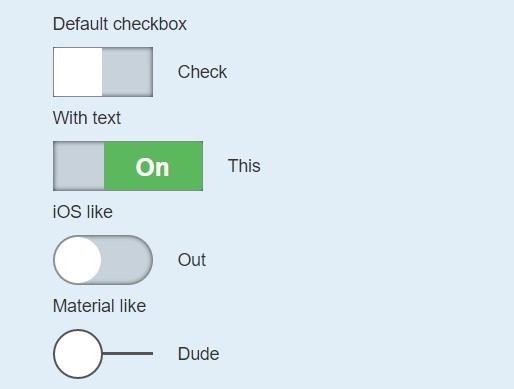Toggle the Default checkbox switch labeled Check

coord(103,72)
